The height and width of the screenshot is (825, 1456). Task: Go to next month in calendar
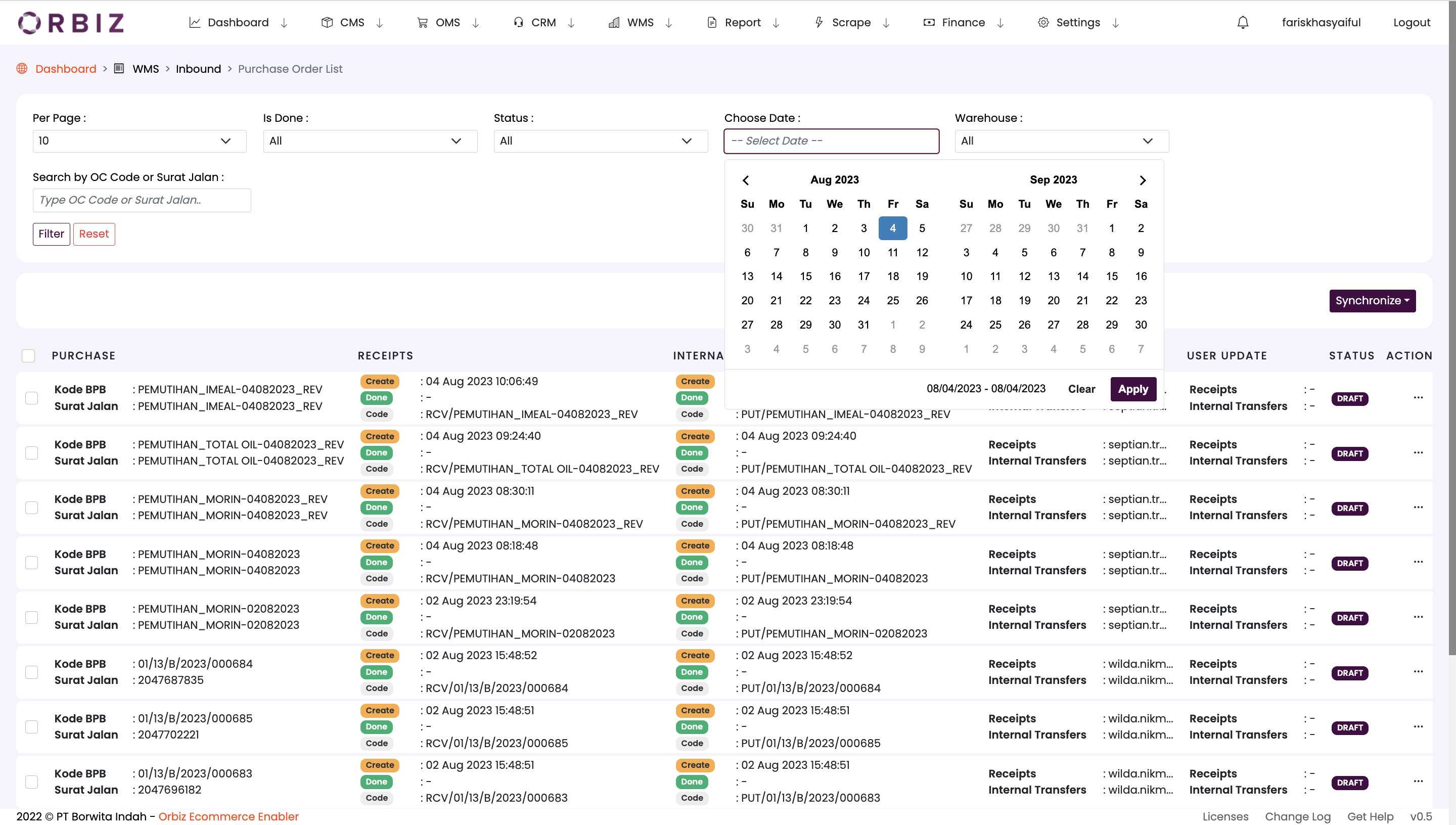click(x=1143, y=180)
